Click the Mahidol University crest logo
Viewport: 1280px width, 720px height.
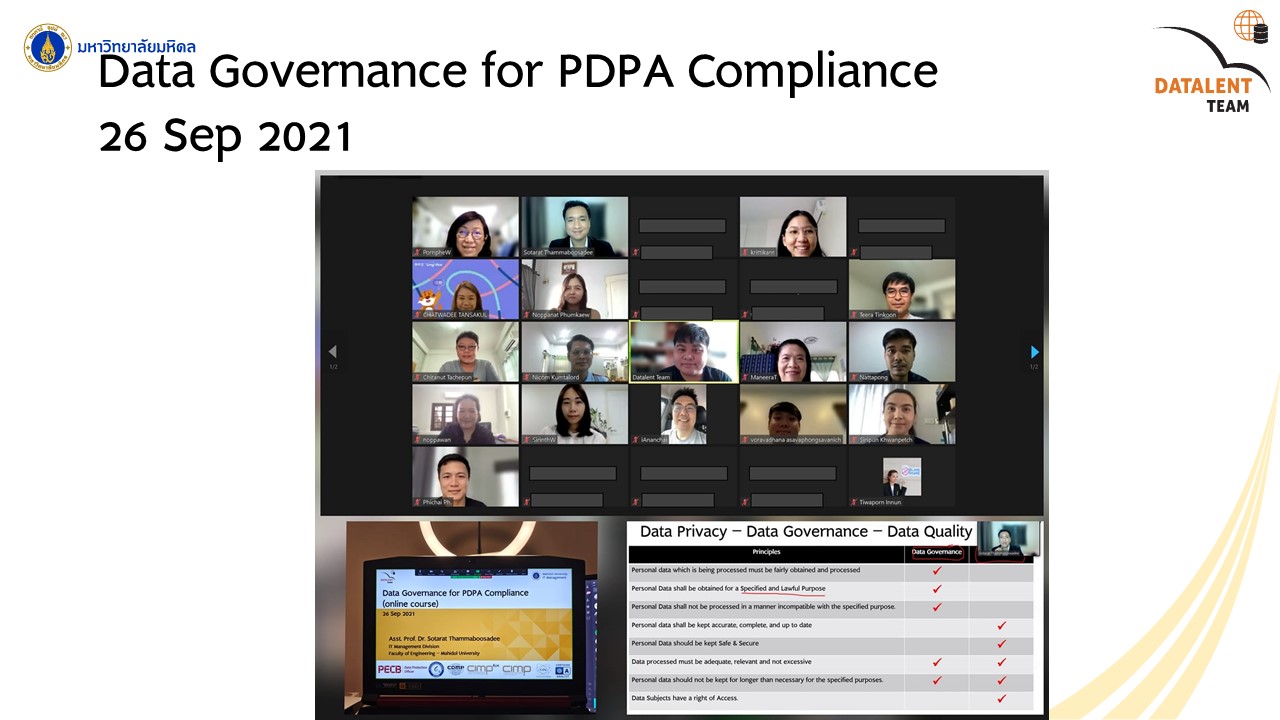[x=48, y=48]
